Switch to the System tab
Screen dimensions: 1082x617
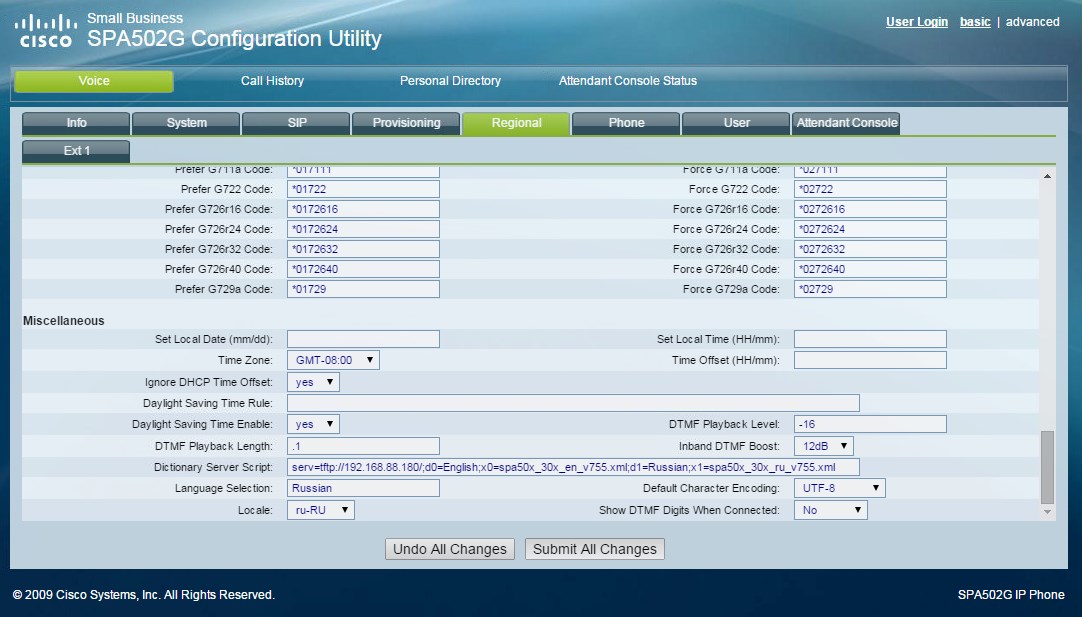[x=186, y=123]
